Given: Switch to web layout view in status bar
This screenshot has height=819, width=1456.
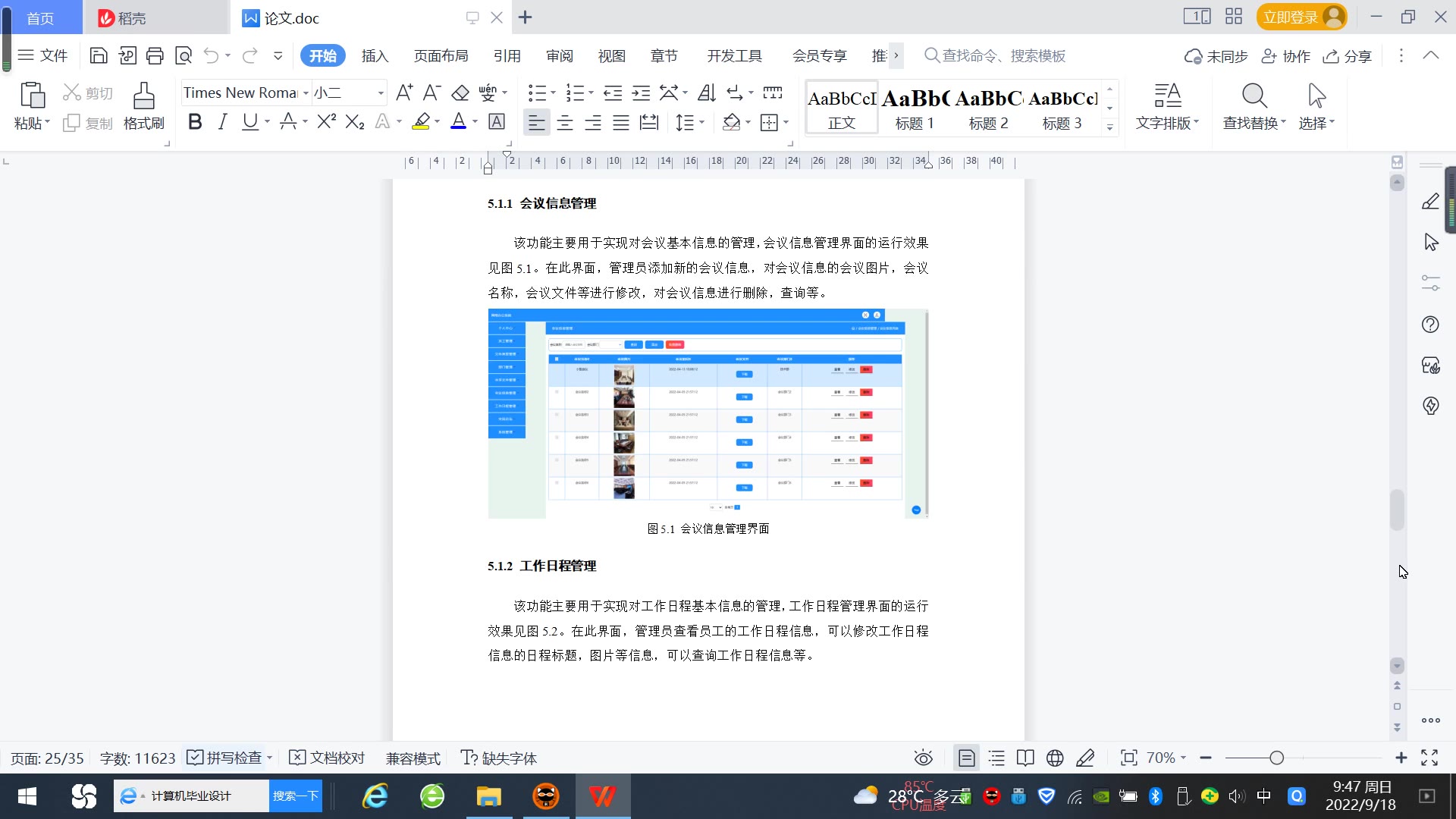Looking at the screenshot, I should point(1055,758).
